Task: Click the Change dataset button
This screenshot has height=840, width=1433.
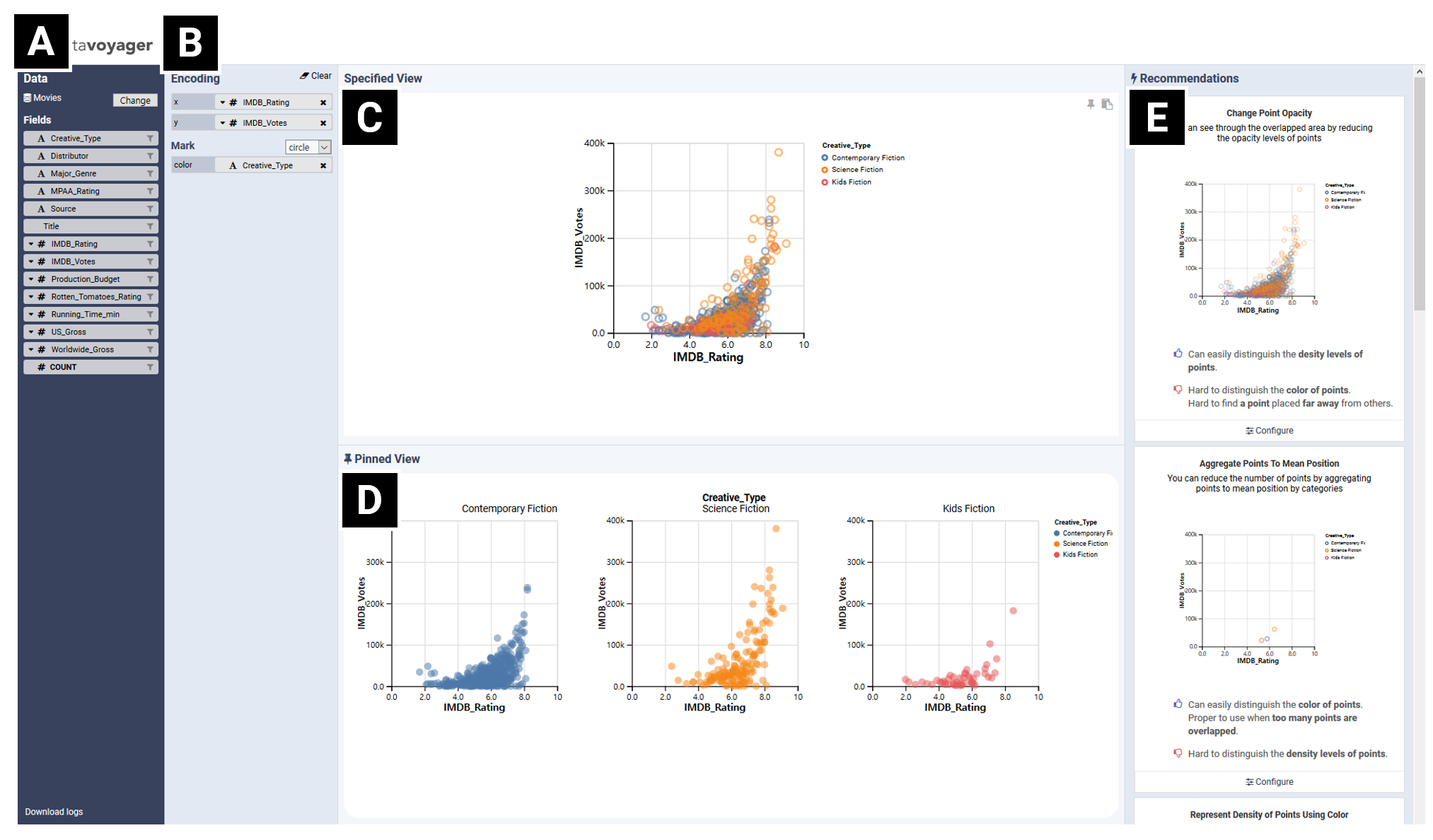Action: coord(134,100)
